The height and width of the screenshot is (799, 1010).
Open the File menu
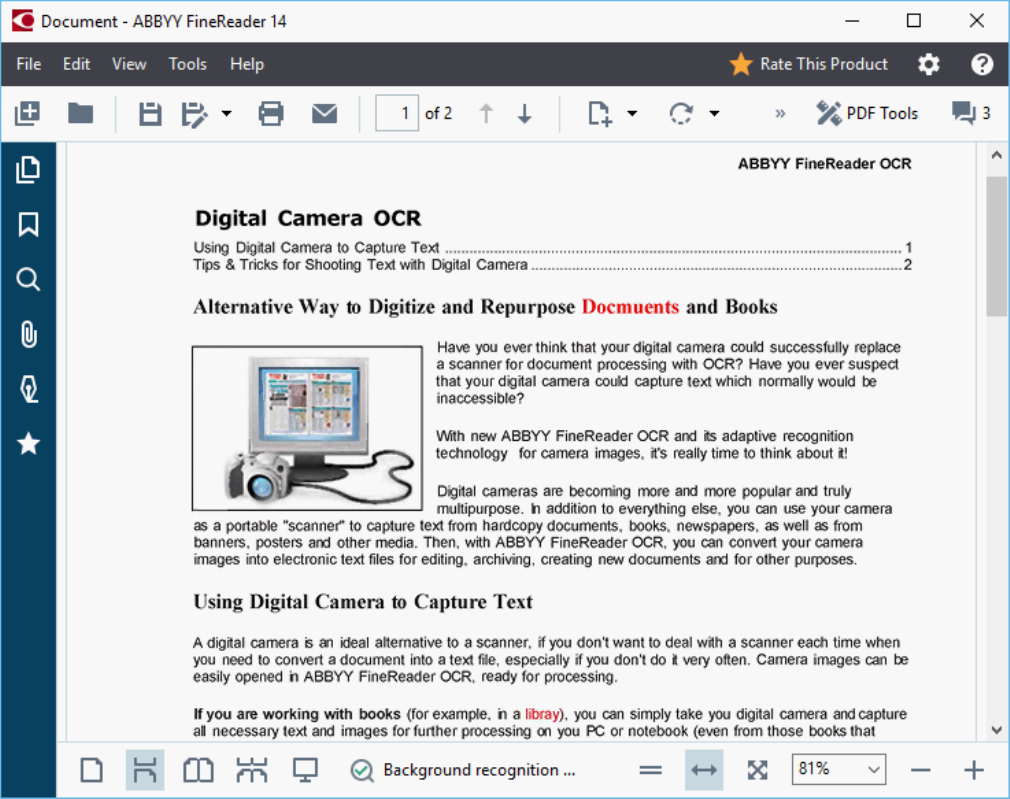pyautogui.click(x=28, y=64)
